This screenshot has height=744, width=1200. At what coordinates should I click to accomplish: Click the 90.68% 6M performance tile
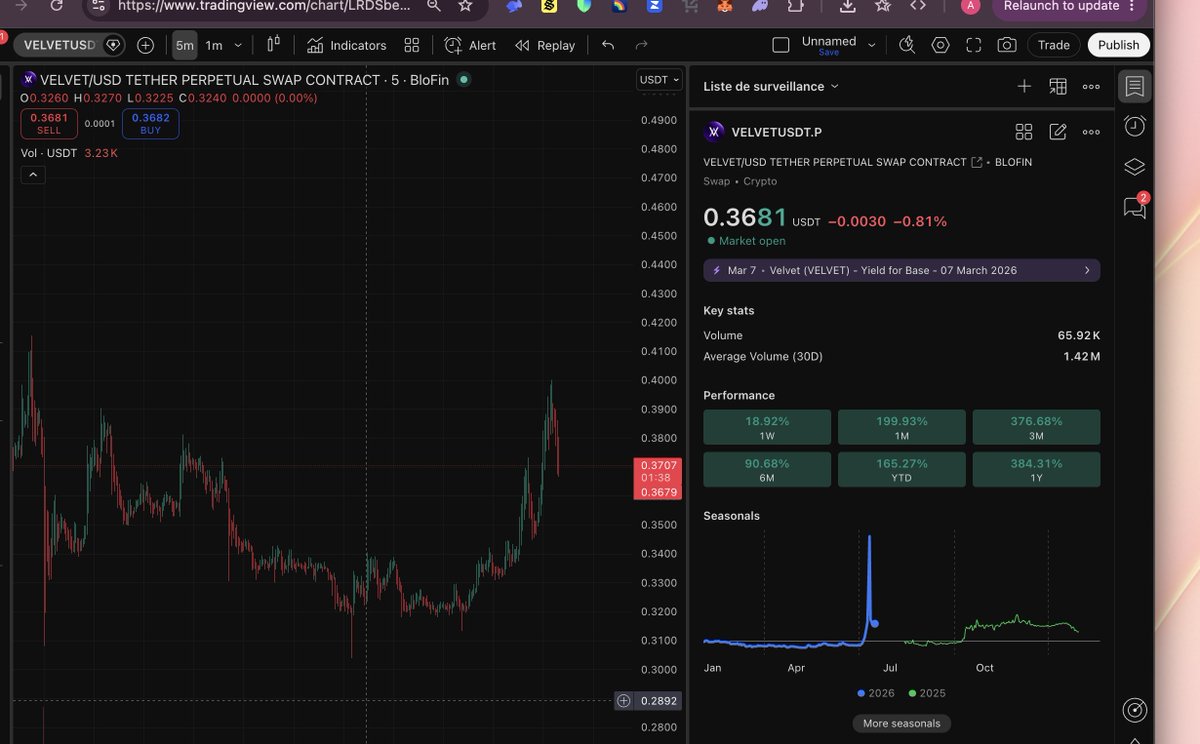pyautogui.click(x=767, y=470)
